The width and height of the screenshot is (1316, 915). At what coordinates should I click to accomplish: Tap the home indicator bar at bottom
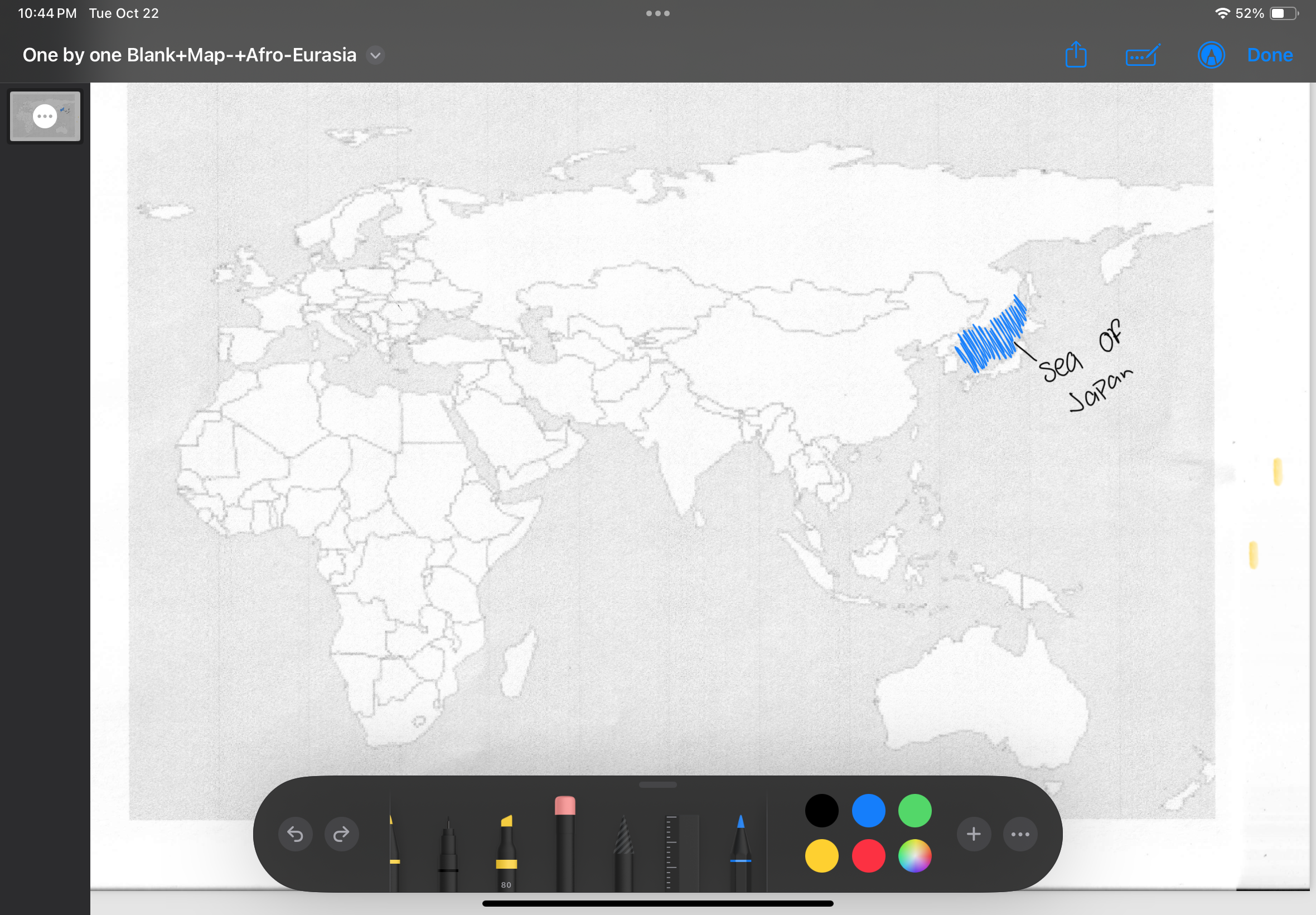pos(657,903)
